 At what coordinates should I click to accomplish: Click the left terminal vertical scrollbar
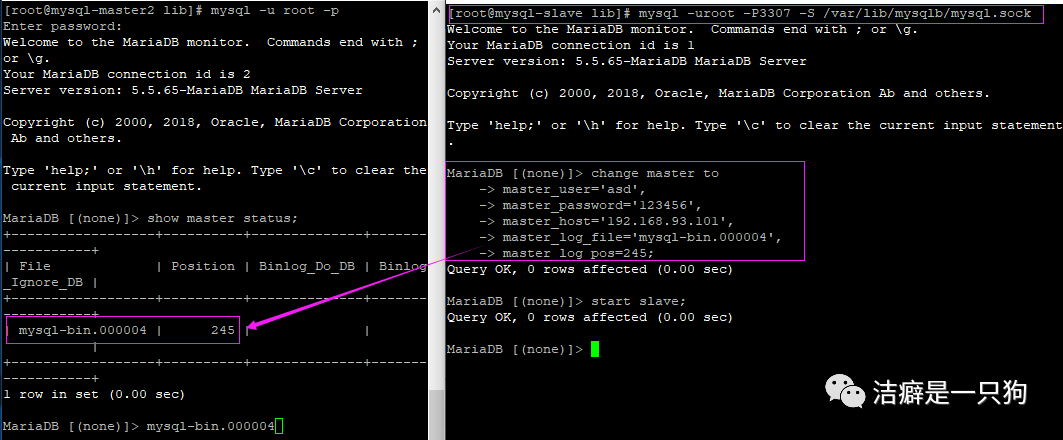click(435, 220)
